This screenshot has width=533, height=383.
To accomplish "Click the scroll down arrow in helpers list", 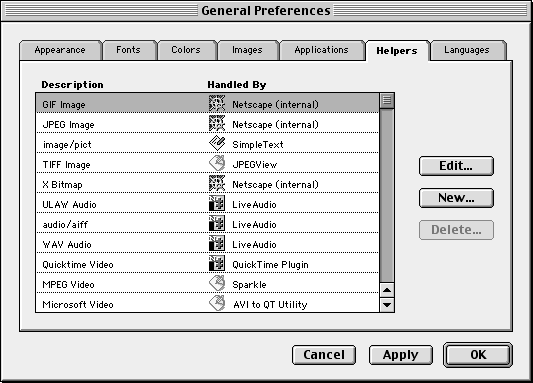I will (x=387, y=304).
